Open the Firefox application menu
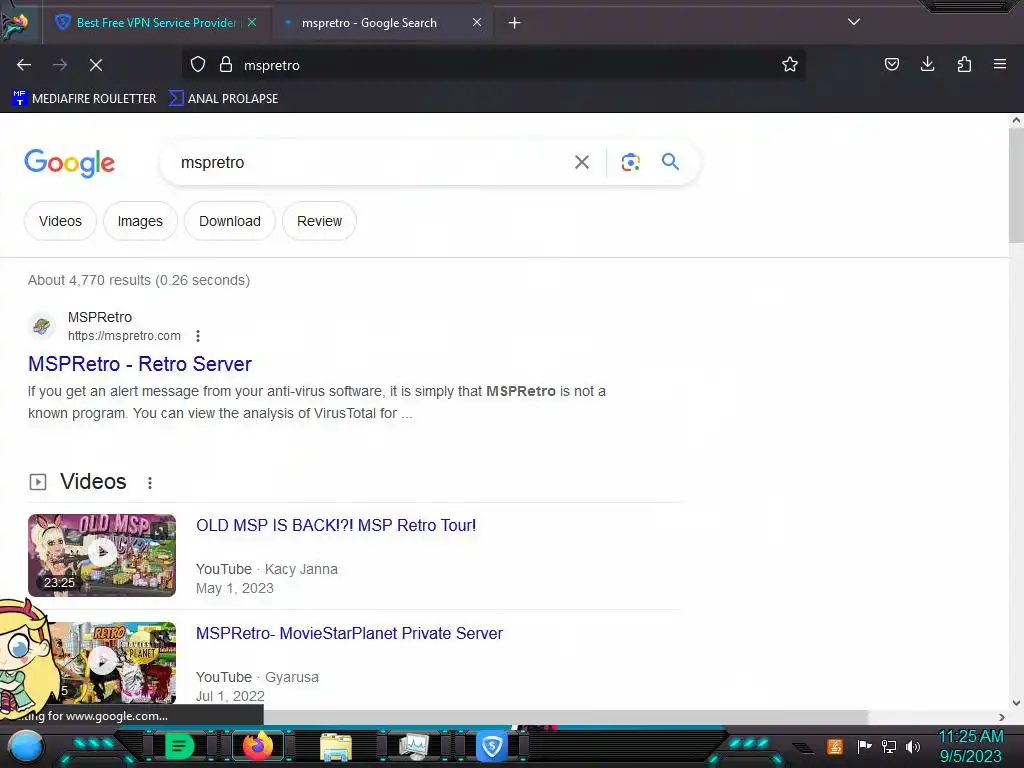This screenshot has width=1024, height=768. click(x=1000, y=64)
